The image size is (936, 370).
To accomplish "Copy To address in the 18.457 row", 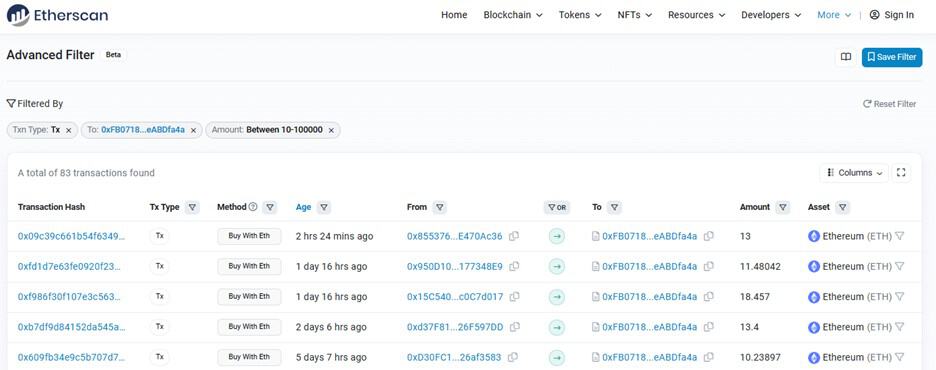I will [x=709, y=297].
